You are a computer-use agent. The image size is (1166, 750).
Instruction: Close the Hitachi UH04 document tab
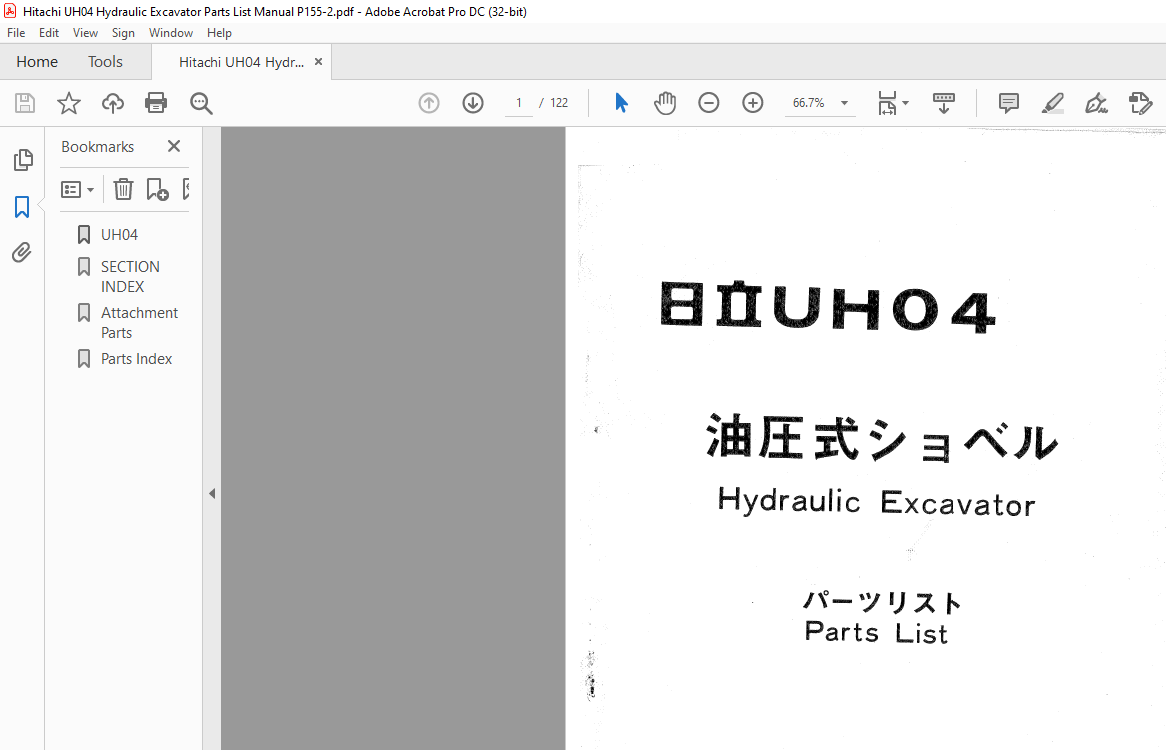[x=318, y=62]
